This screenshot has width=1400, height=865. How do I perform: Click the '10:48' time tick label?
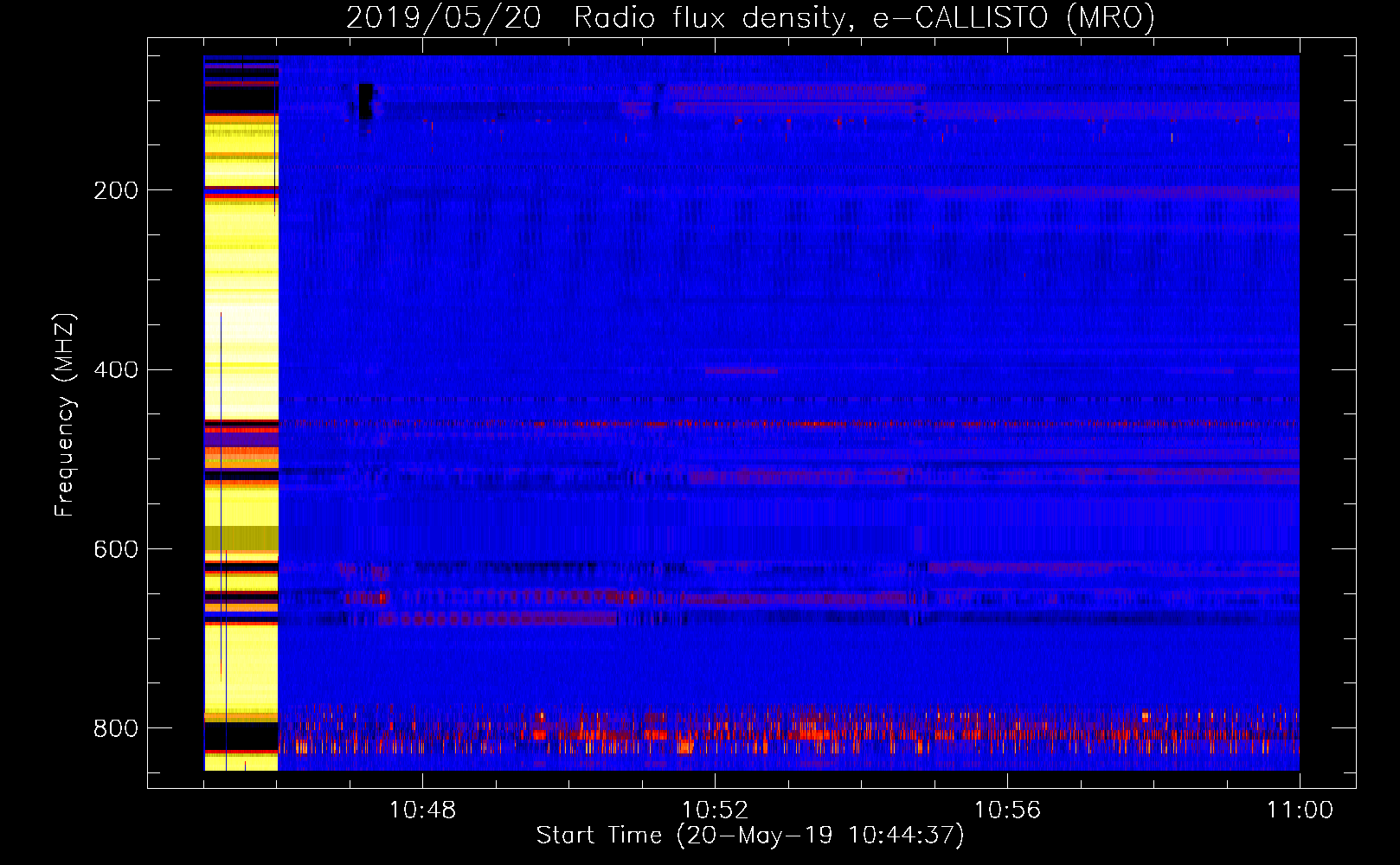(422, 810)
